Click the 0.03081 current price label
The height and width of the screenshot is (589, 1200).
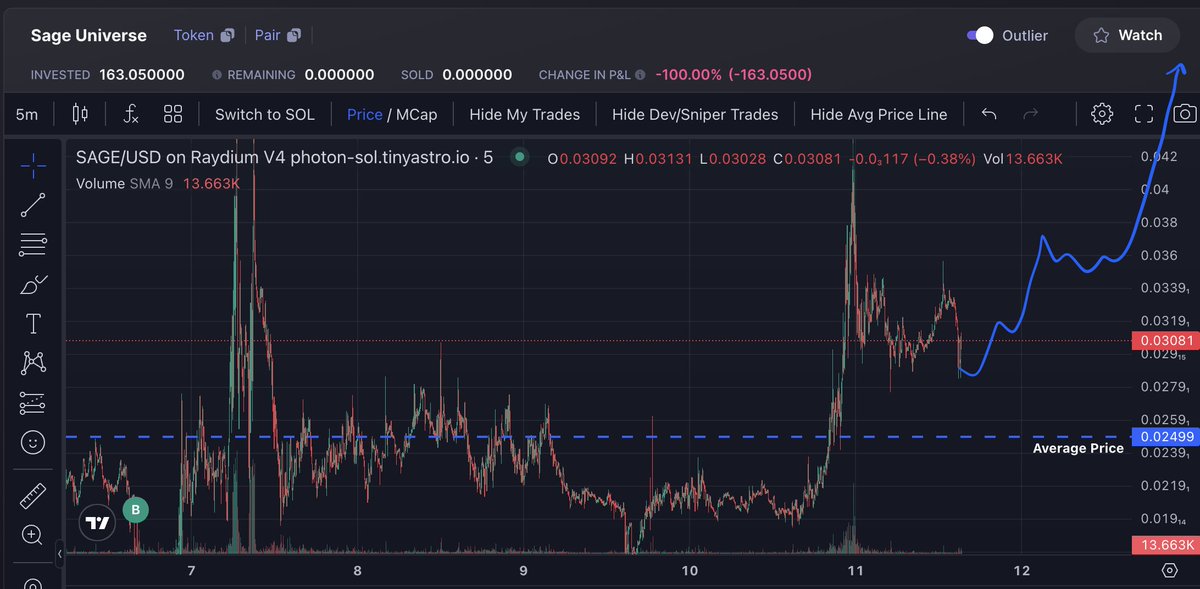click(x=1164, y=341)
